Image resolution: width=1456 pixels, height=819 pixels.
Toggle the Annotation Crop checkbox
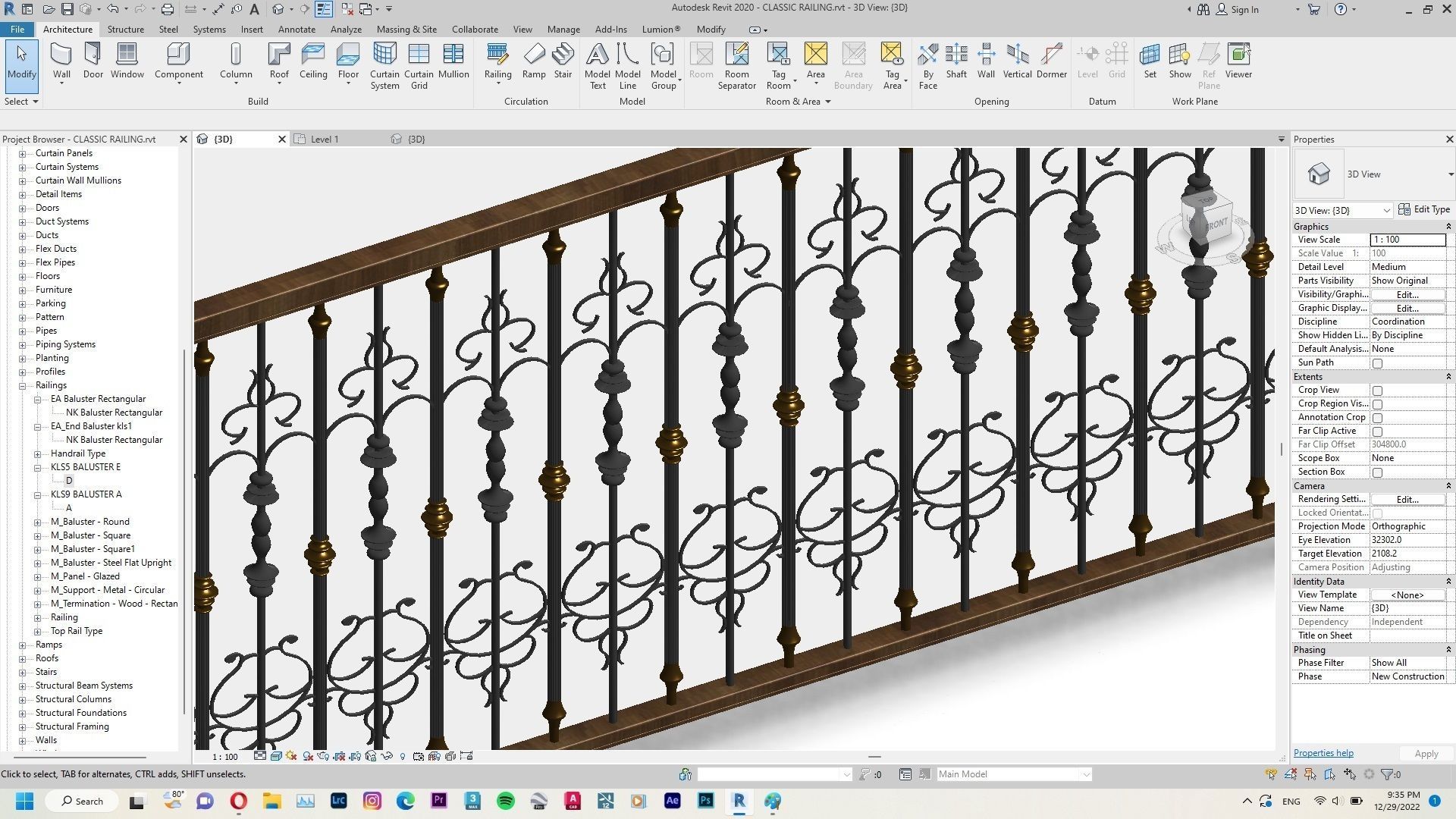[1377, 418]
